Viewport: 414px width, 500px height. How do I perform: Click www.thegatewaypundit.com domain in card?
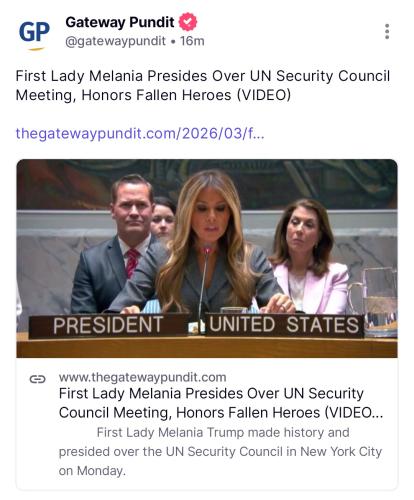coord(143,377)
